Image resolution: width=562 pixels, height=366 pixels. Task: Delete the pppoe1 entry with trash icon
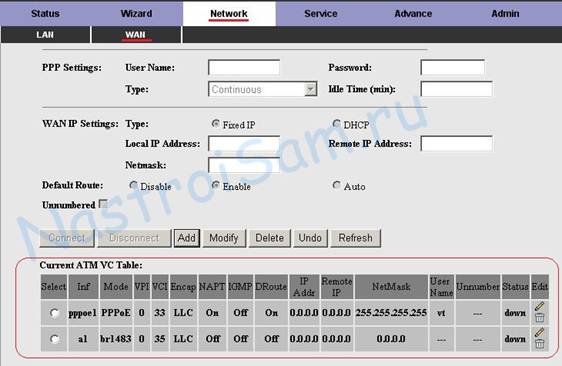[x=539, y=318]
